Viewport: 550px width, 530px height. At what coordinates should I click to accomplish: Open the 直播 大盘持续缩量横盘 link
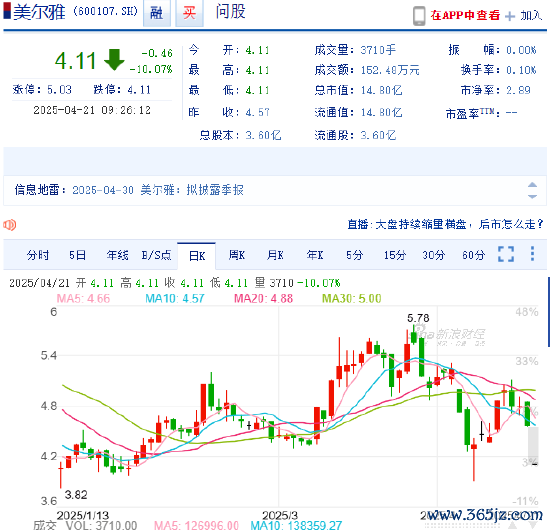click(445, 224)
